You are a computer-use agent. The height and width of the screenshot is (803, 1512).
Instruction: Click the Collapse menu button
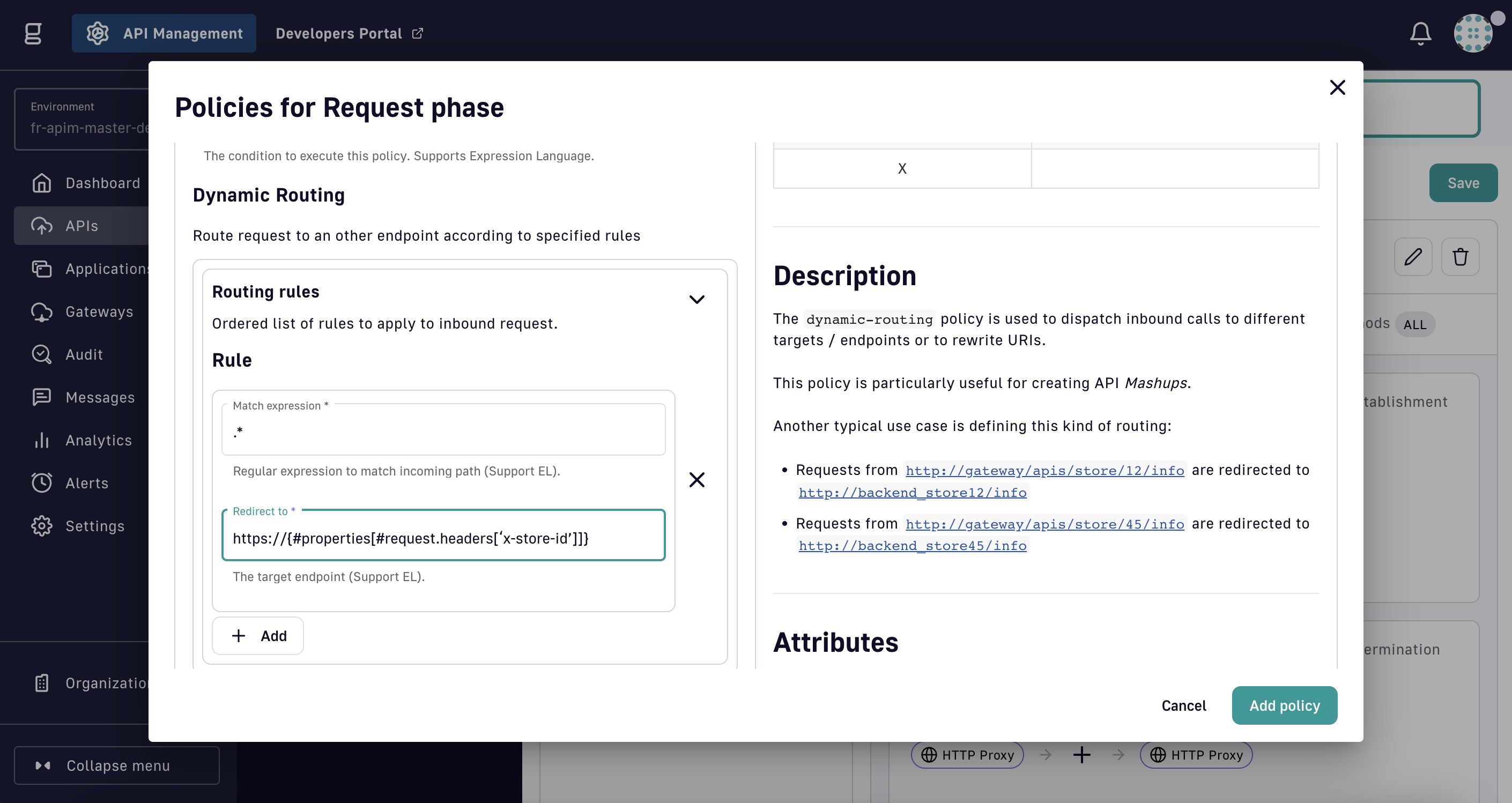(117, 765)
